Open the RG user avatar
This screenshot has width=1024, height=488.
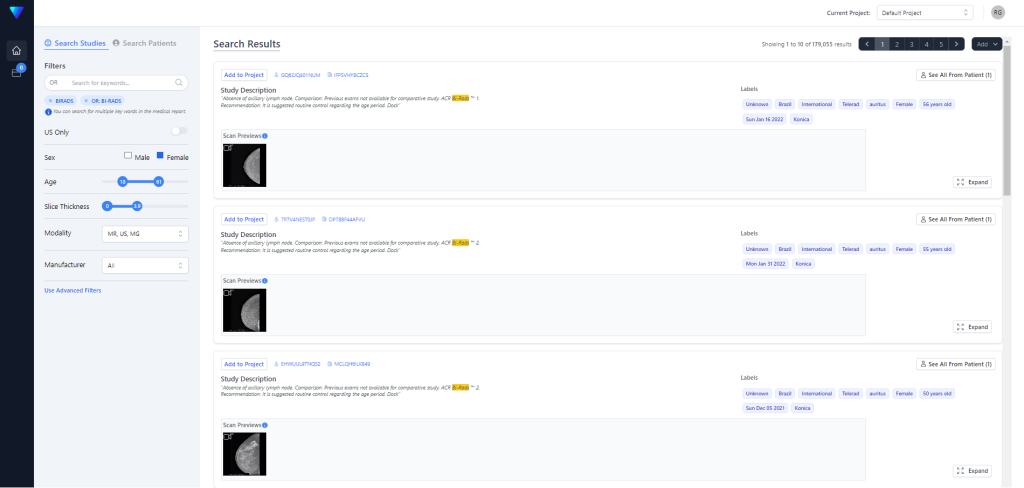997,12
